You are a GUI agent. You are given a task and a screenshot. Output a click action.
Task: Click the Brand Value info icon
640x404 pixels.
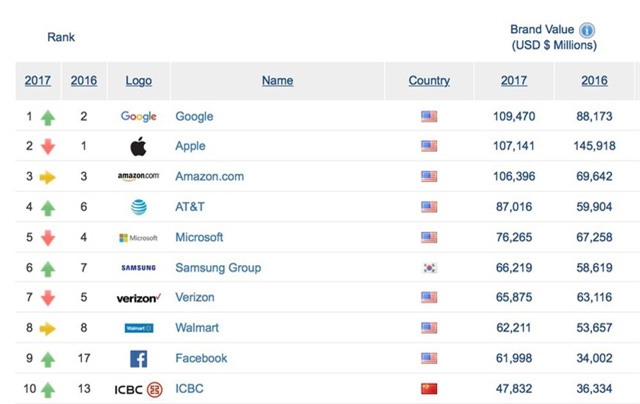[587, 30]
